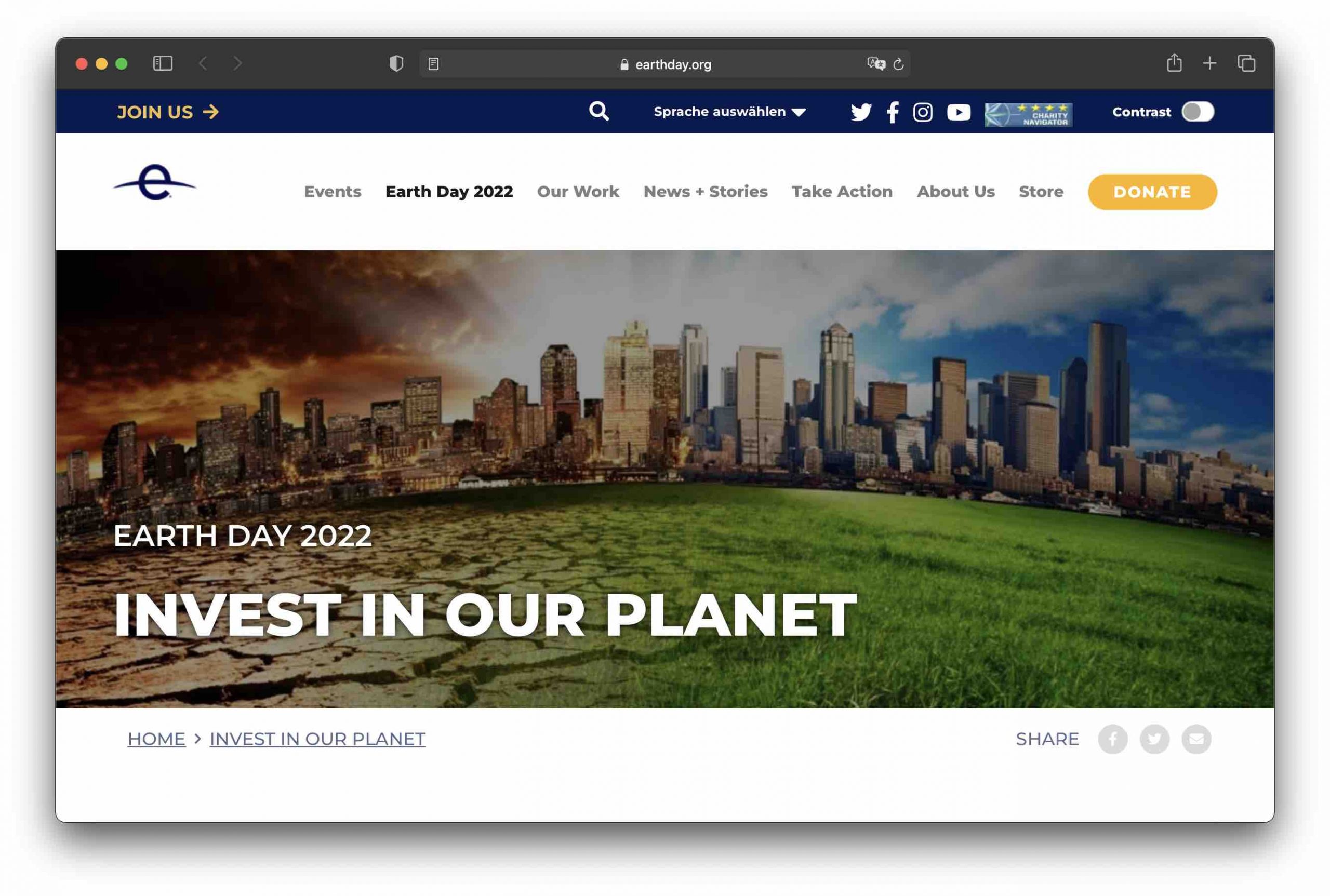Image resolution: width=1330 pixels, height=896 pixels.
Task: Toggle the Contrast switch
Action: click(x=1198, y=112)
